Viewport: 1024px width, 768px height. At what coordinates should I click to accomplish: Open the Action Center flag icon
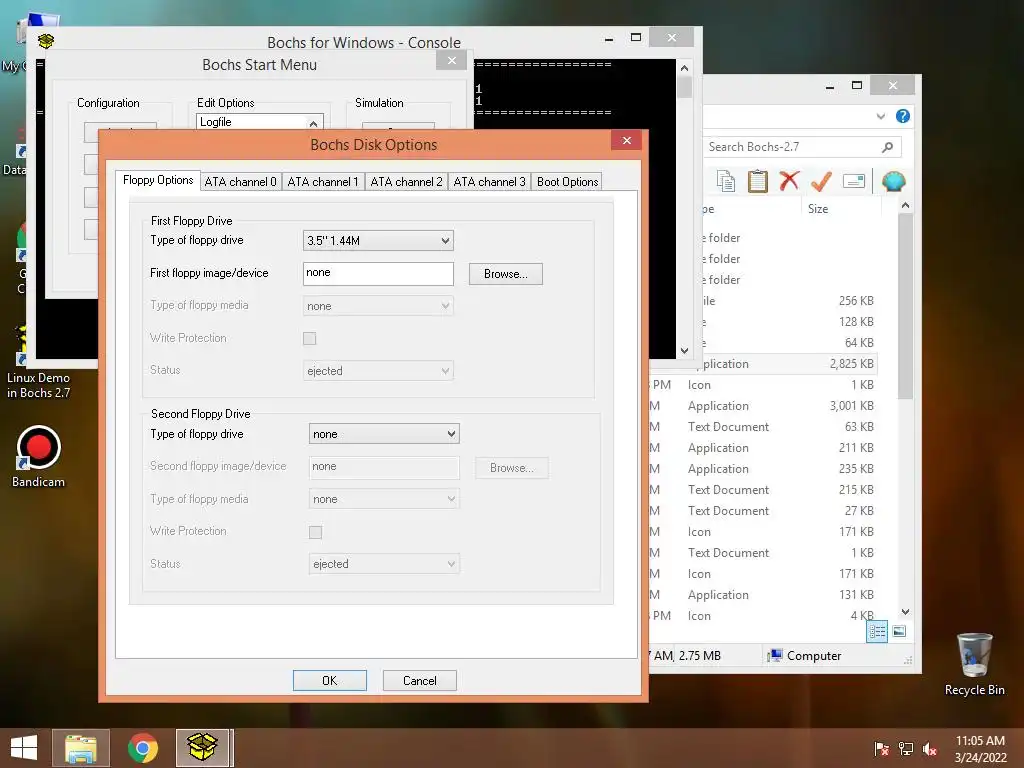[x=882, y=749]
